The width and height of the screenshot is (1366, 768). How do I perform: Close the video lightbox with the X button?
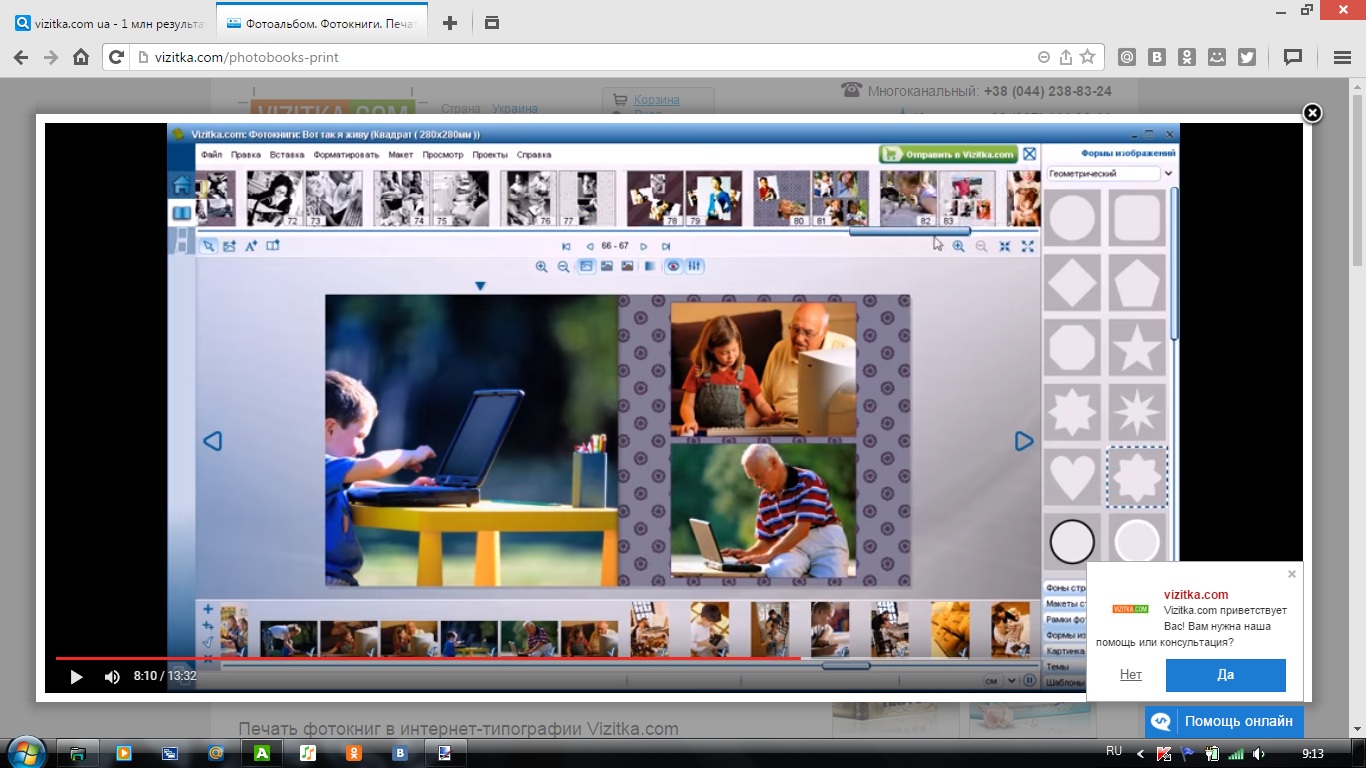click(x=1312, y=113)
